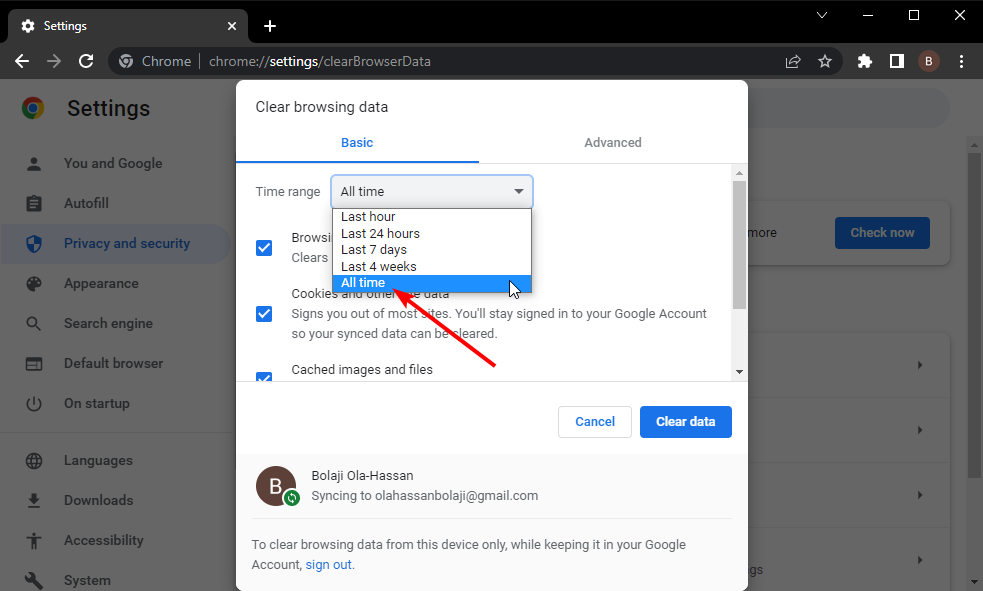Screen dimensions: 983x591
Task: Click the share page icon in address bar
Action: (793, 61)
